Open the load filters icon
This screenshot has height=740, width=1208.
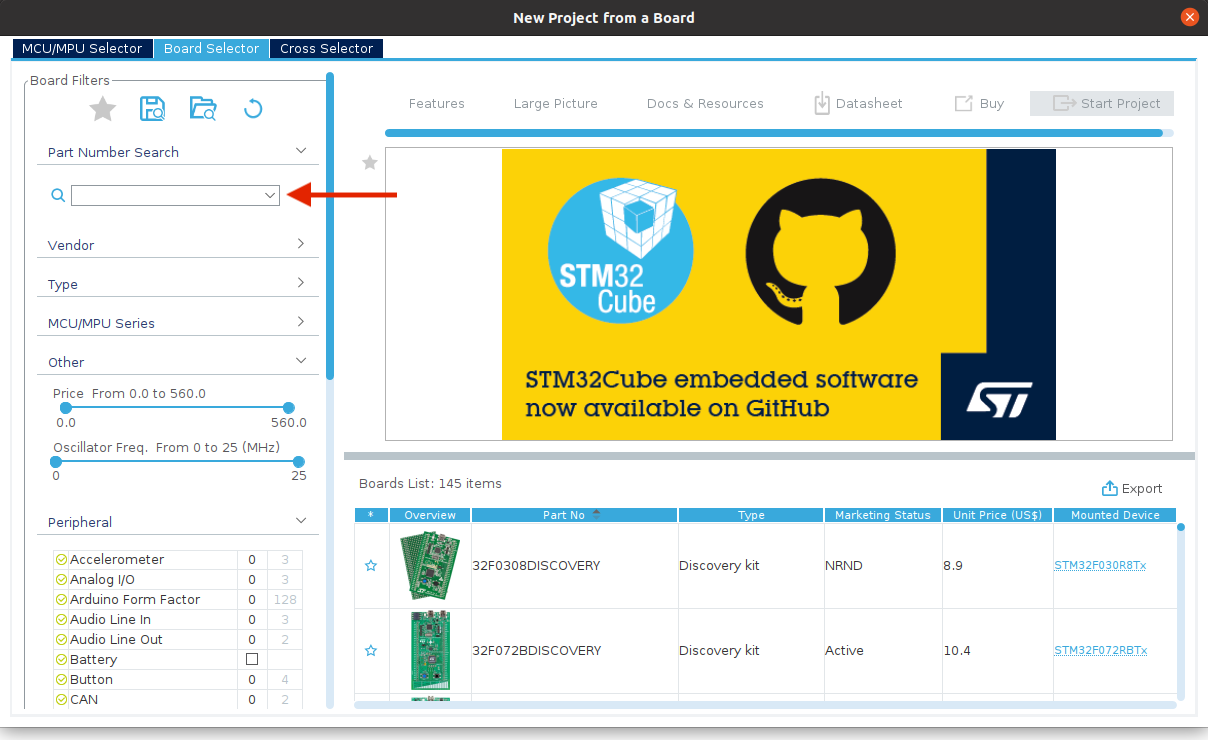click(x=203, y=108)
